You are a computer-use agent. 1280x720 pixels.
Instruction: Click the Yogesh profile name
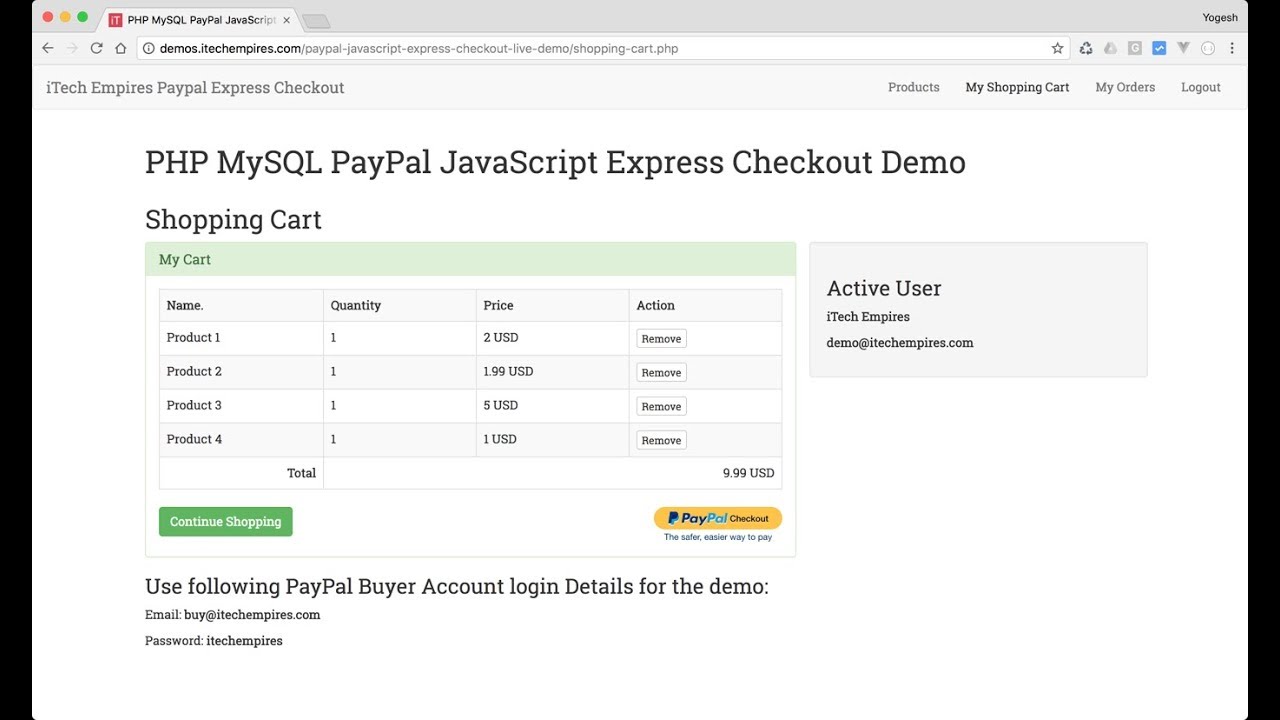coord(1220,17)
